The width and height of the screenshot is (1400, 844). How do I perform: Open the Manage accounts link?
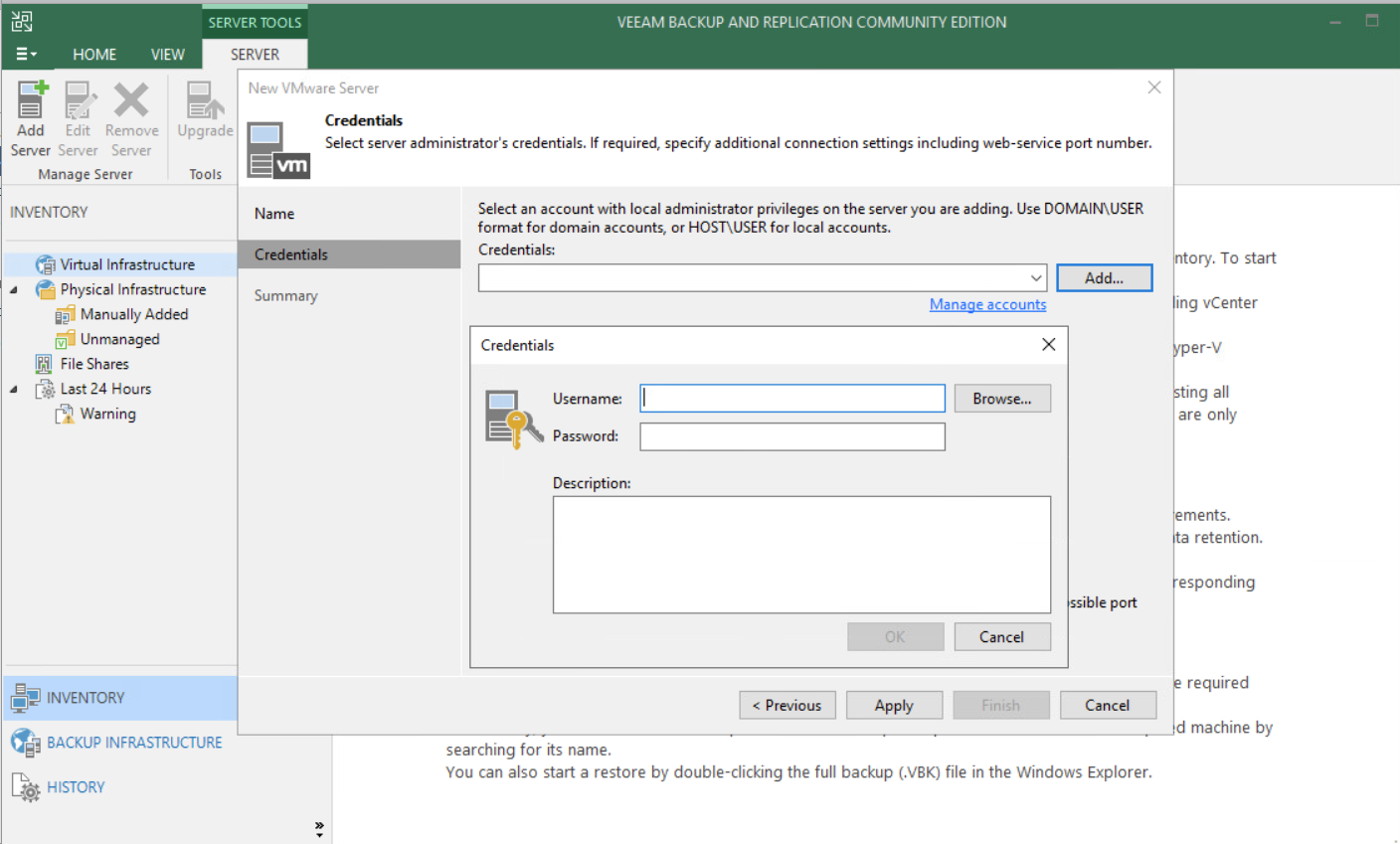(x=987, y=304)
